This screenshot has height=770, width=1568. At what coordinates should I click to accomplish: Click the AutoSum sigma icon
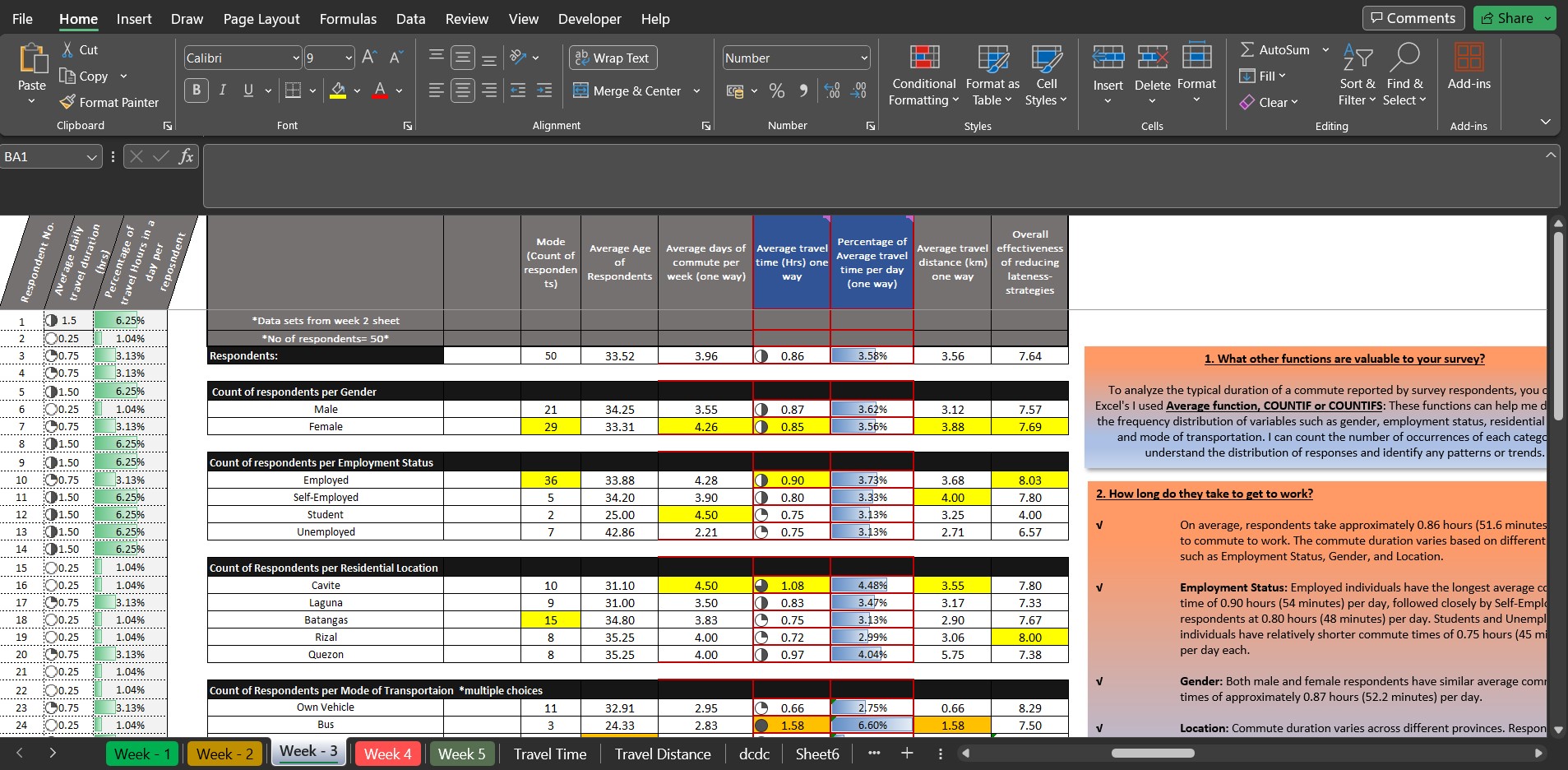pyautogui.click(x=1247, y=50)
